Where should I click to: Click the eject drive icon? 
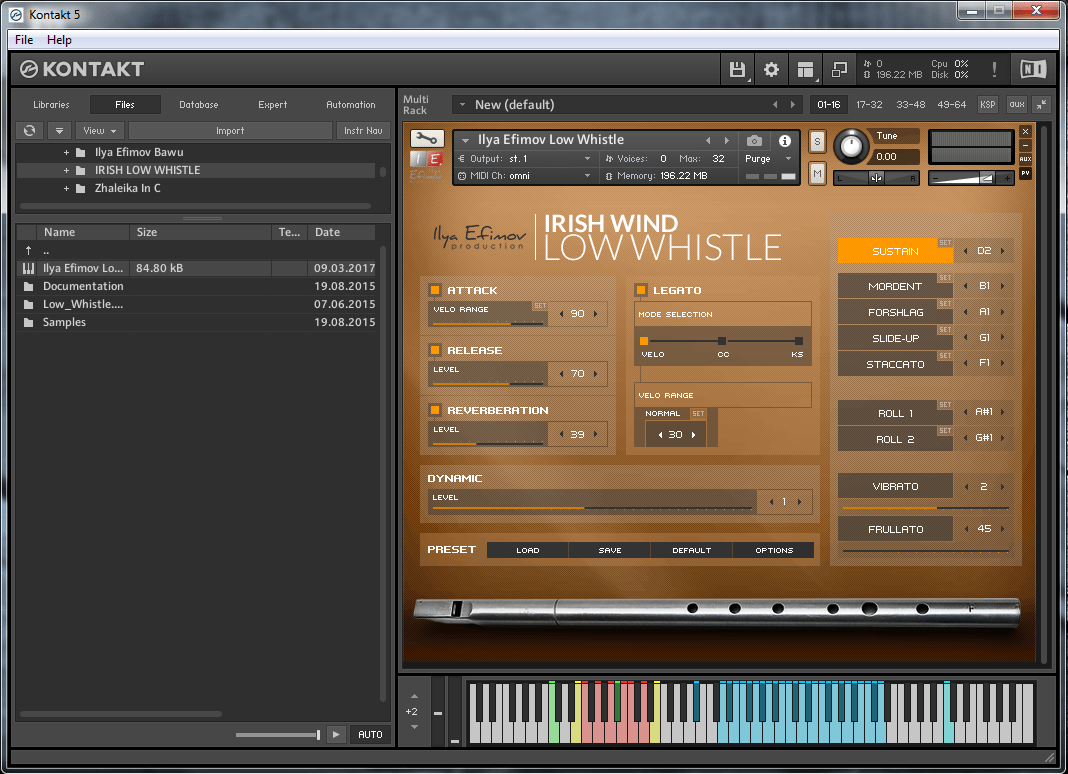pyautogui.click(x=59, y=130)
